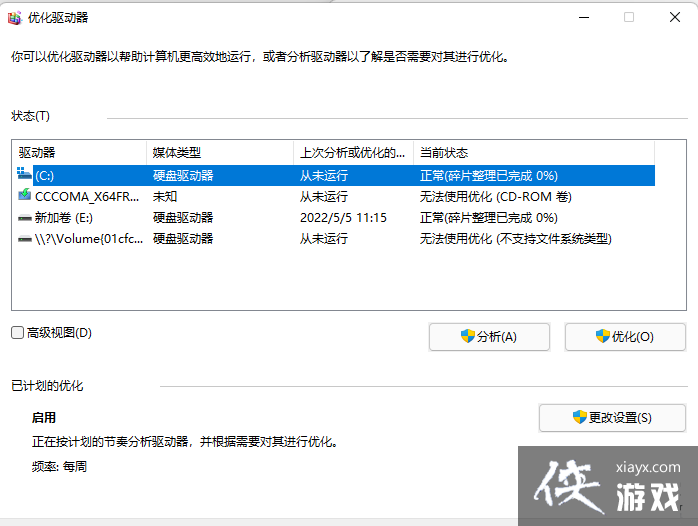
Task: Select the \\?\Volume{01cfc... drive name
Action: pyautogui.click(x=89, y=239)
